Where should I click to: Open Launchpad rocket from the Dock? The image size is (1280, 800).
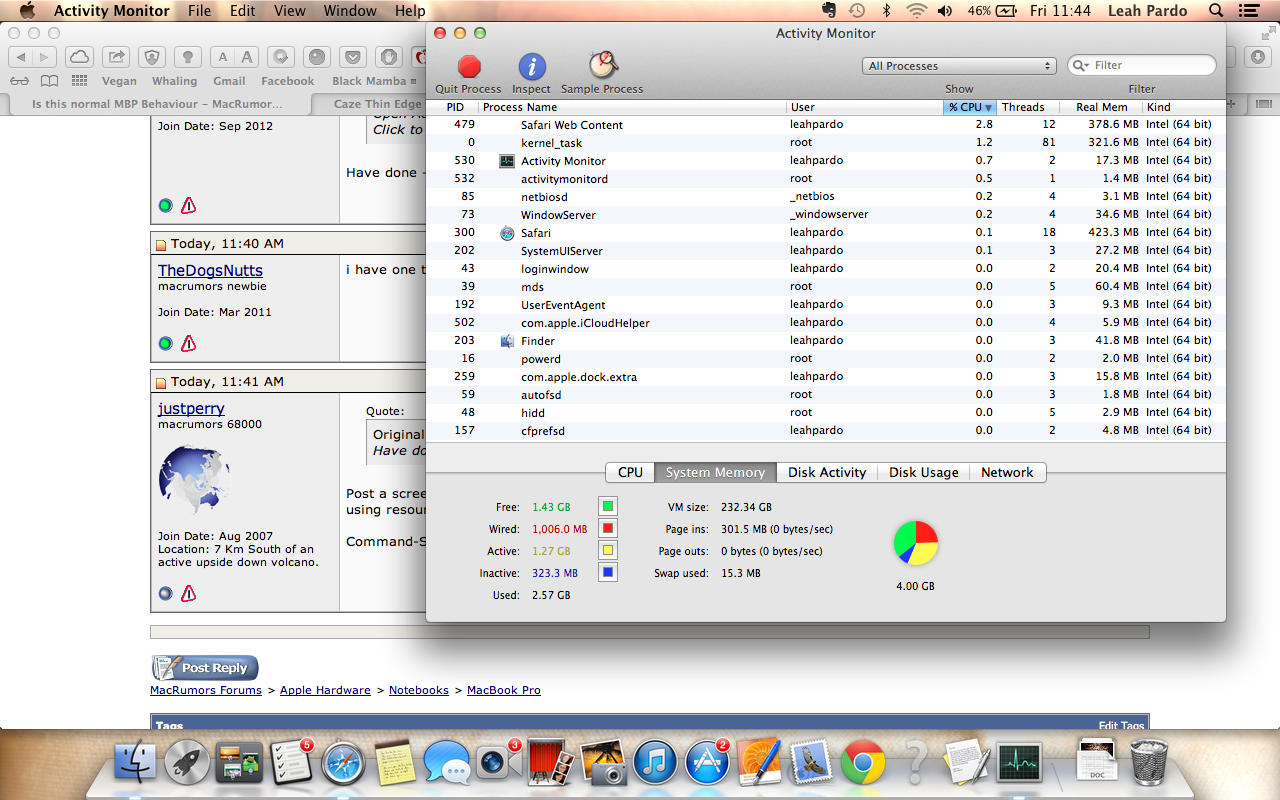(x=187, y=764)
